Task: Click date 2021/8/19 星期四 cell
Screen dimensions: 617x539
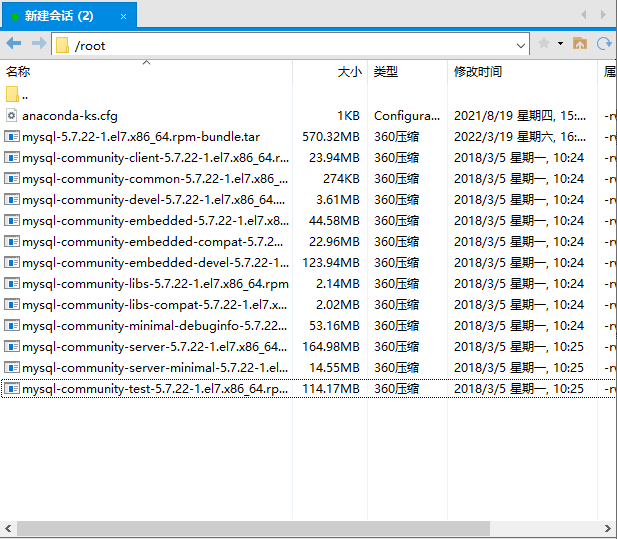Action: pos(520,116)
